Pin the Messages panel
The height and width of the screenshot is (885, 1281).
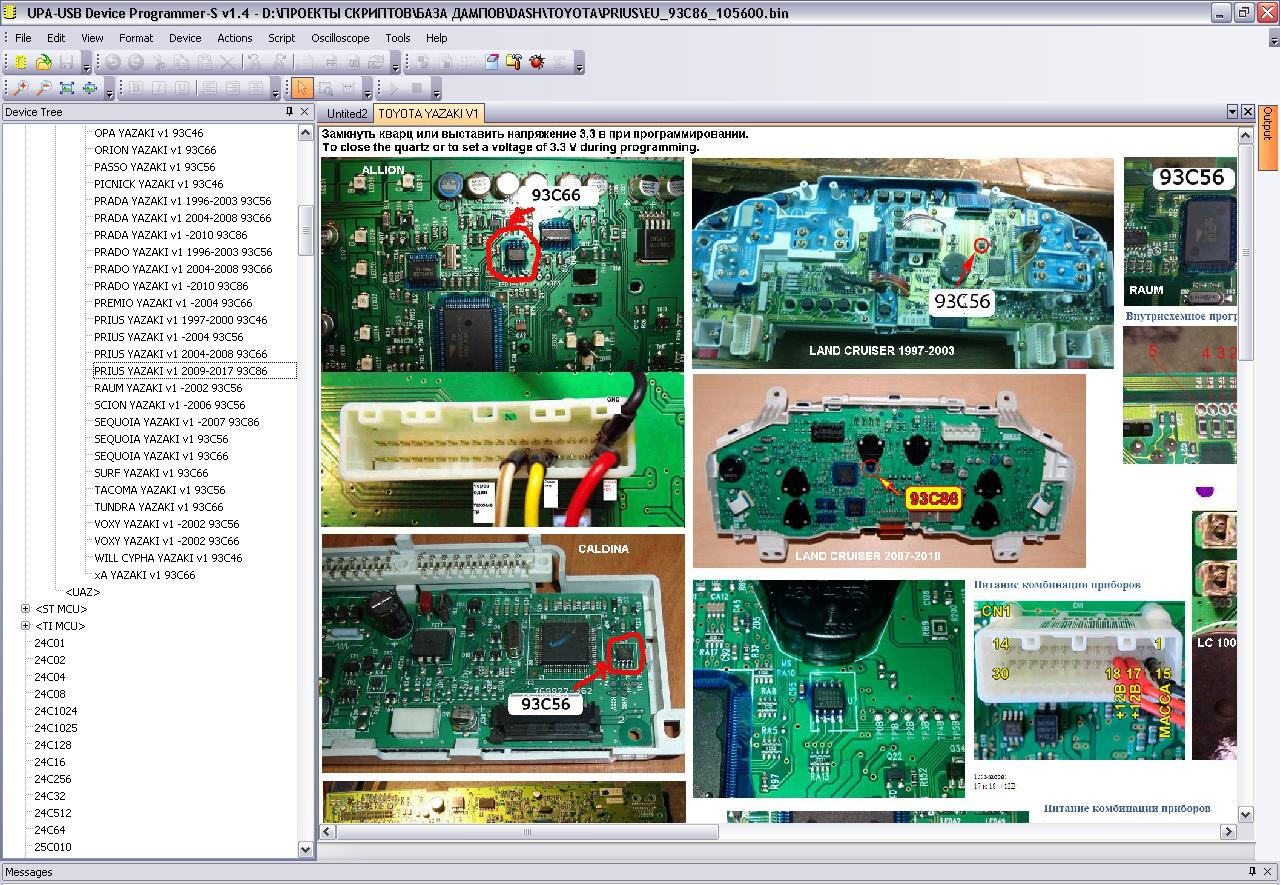pyautogui.click(x=1252, y=872)
